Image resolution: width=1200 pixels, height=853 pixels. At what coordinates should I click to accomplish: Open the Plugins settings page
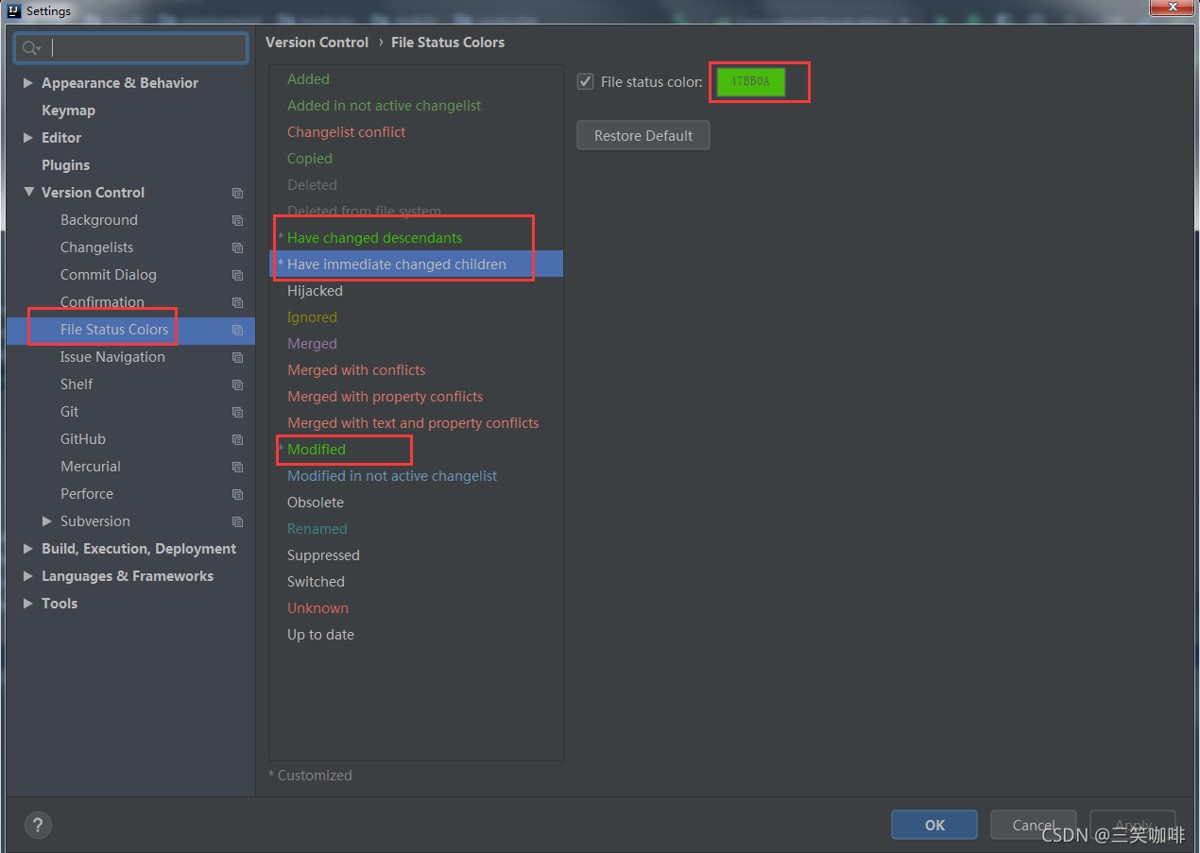pos(65,165)
